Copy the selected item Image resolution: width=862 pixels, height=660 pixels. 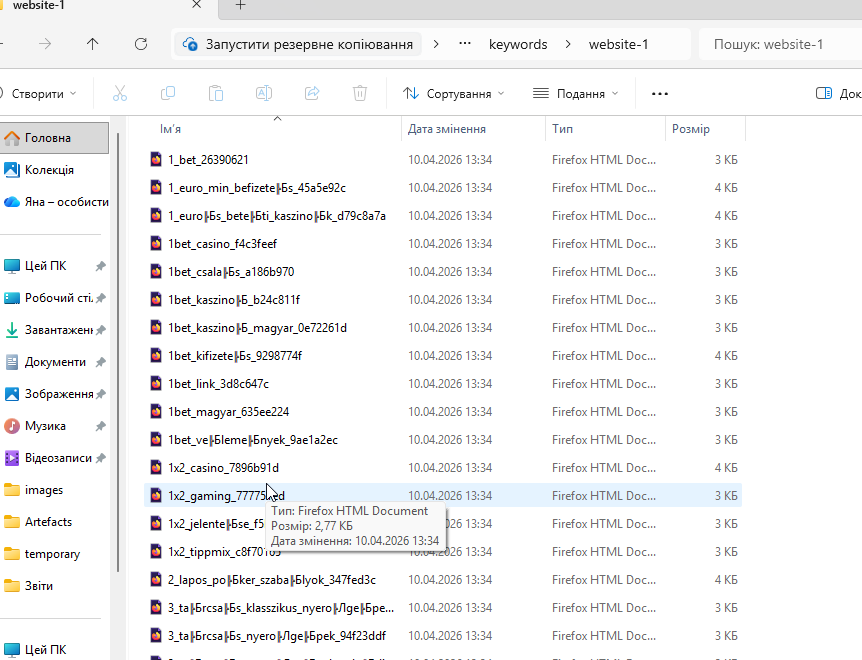pos(168,93)
